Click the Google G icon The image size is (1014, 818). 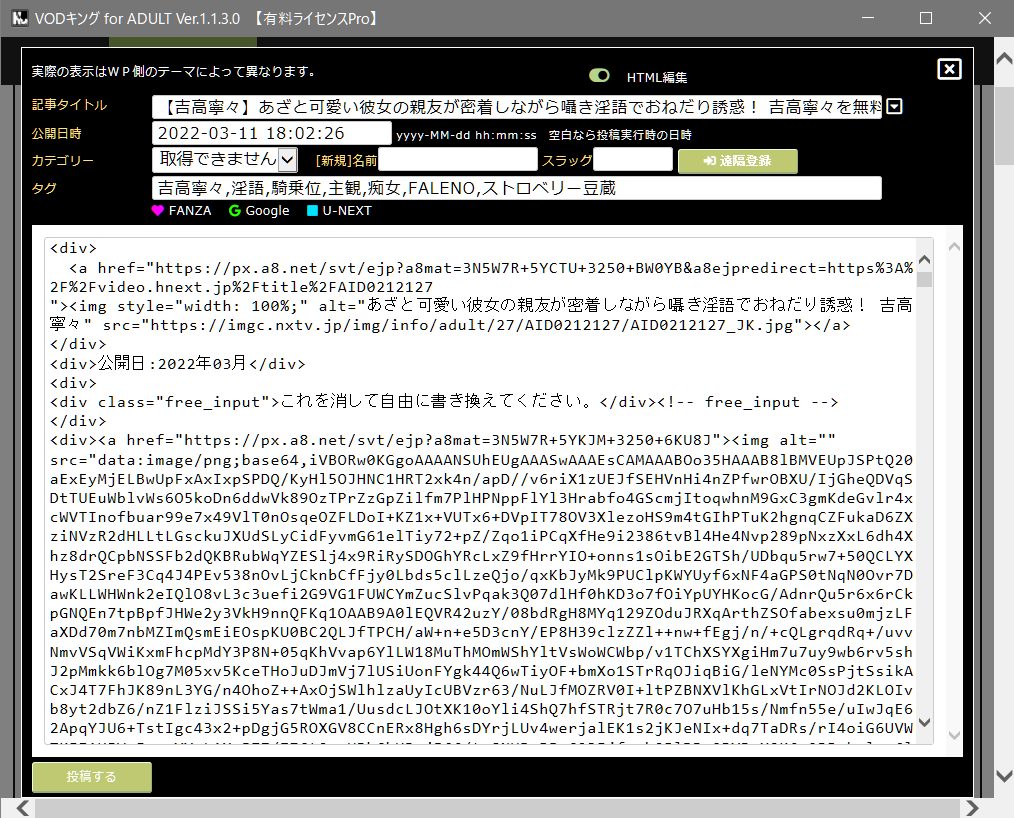pyautogui.click(x=235, y=211)
